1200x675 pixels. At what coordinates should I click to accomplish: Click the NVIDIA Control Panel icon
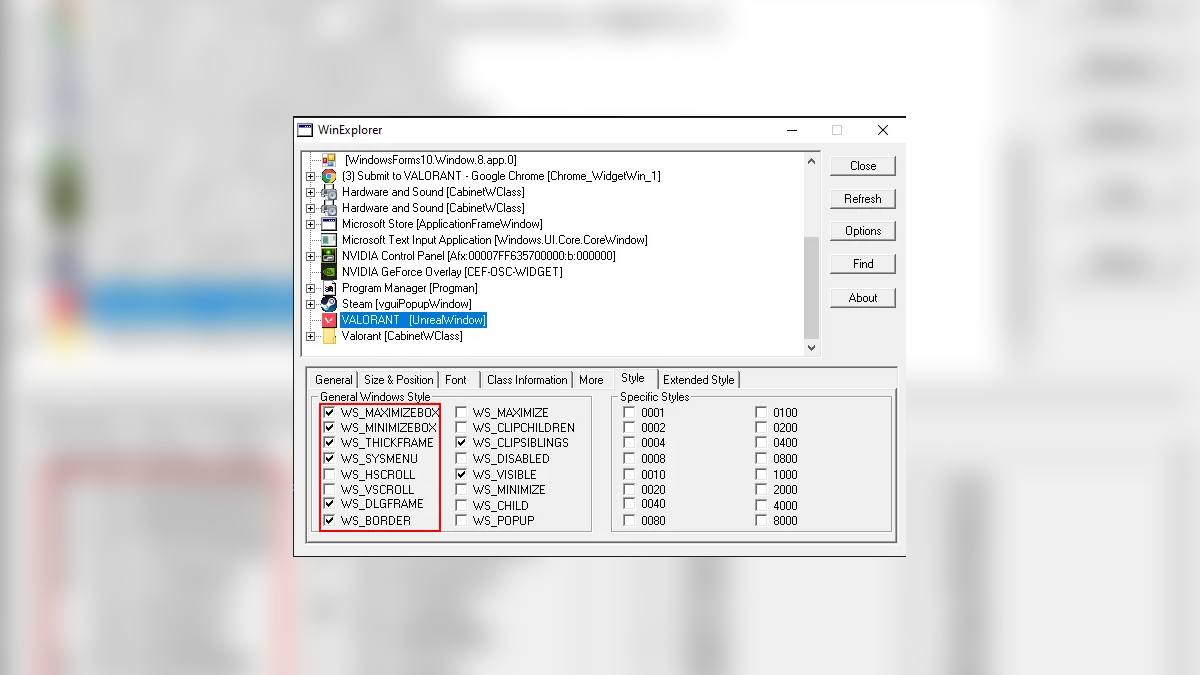[329, 256]
